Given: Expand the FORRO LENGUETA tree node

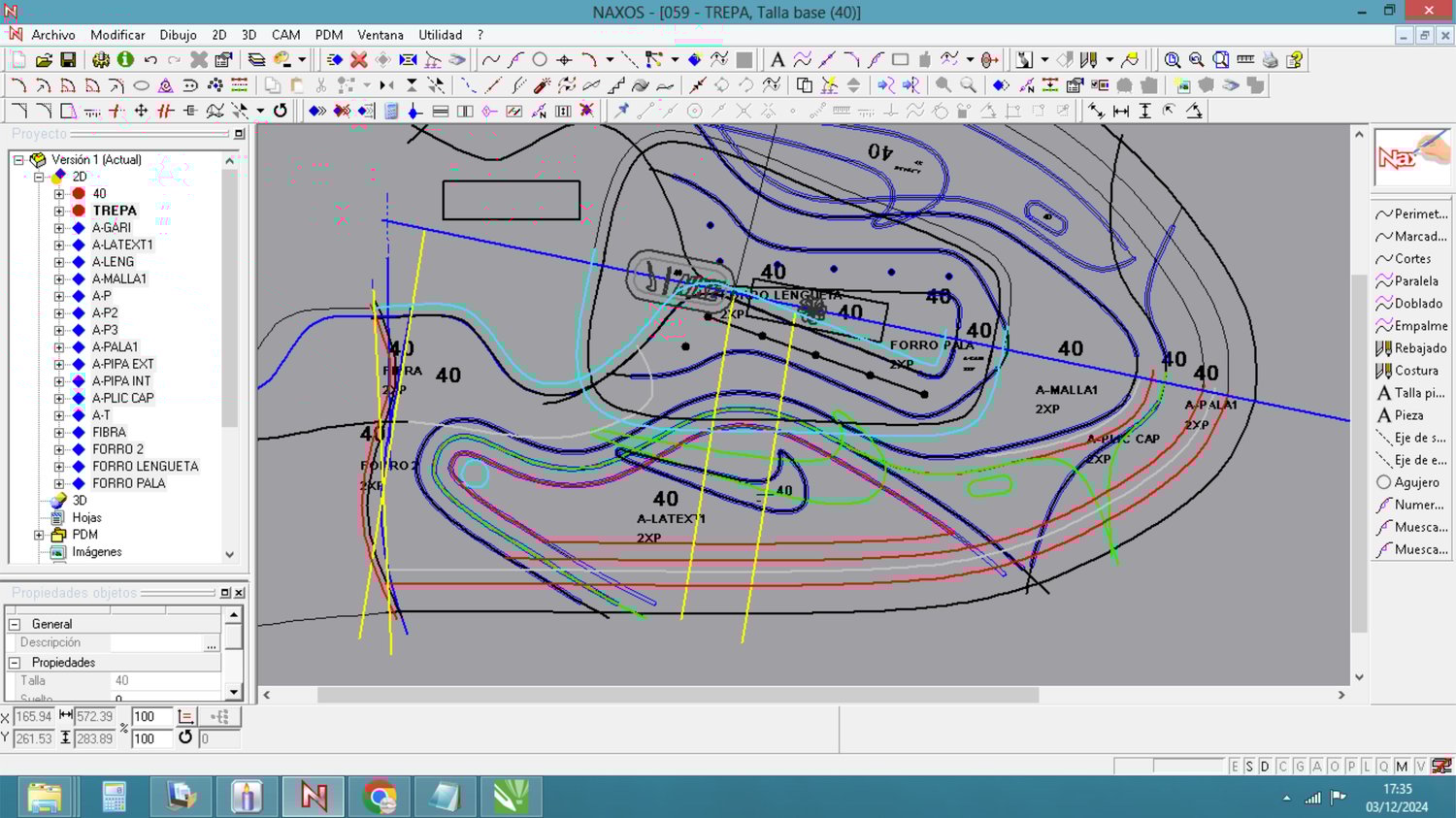Looking at the screenshot, I should pos(59,467).
